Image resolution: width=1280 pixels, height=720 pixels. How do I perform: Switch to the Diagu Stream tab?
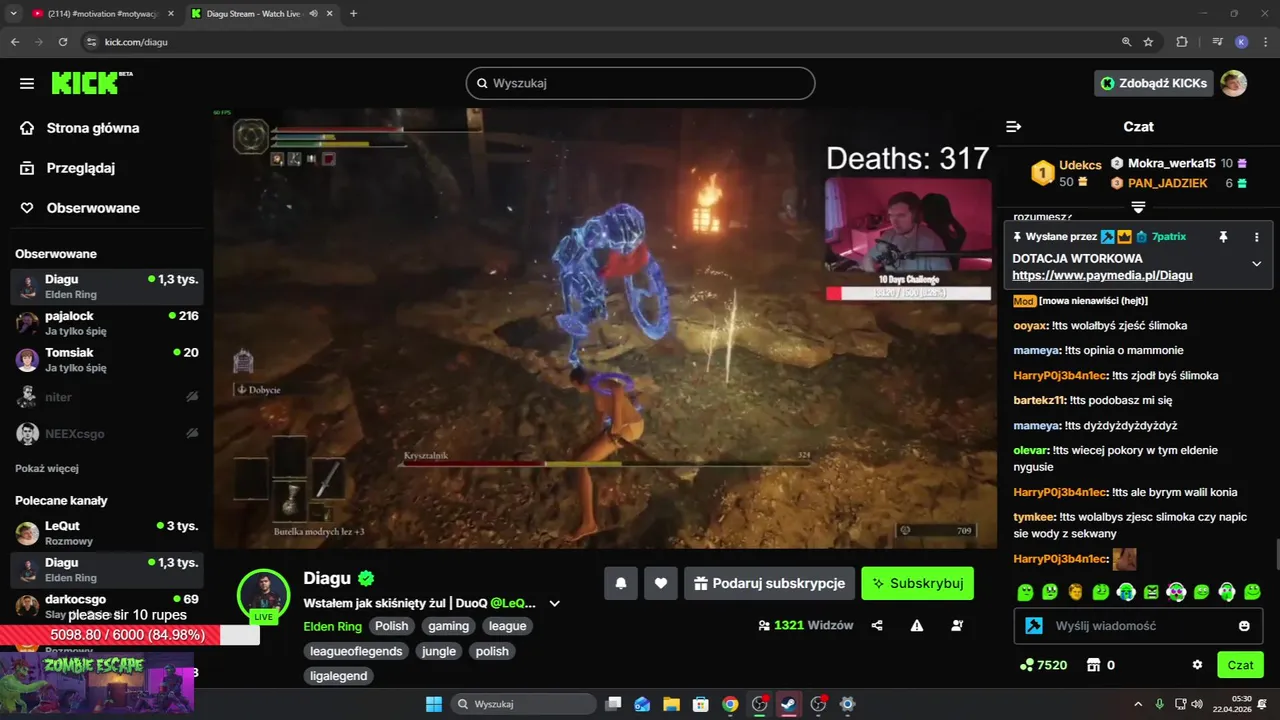coord(260,14)
